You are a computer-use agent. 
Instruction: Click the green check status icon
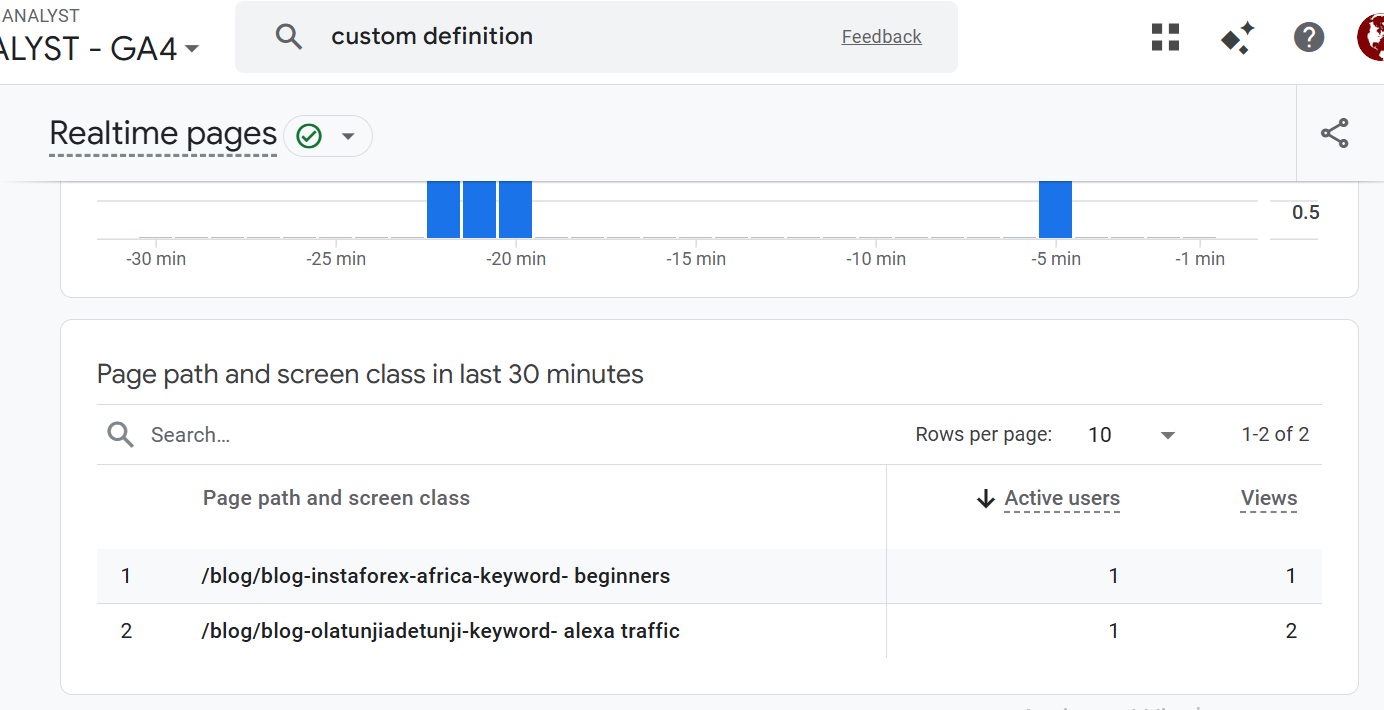coord(309,136)
